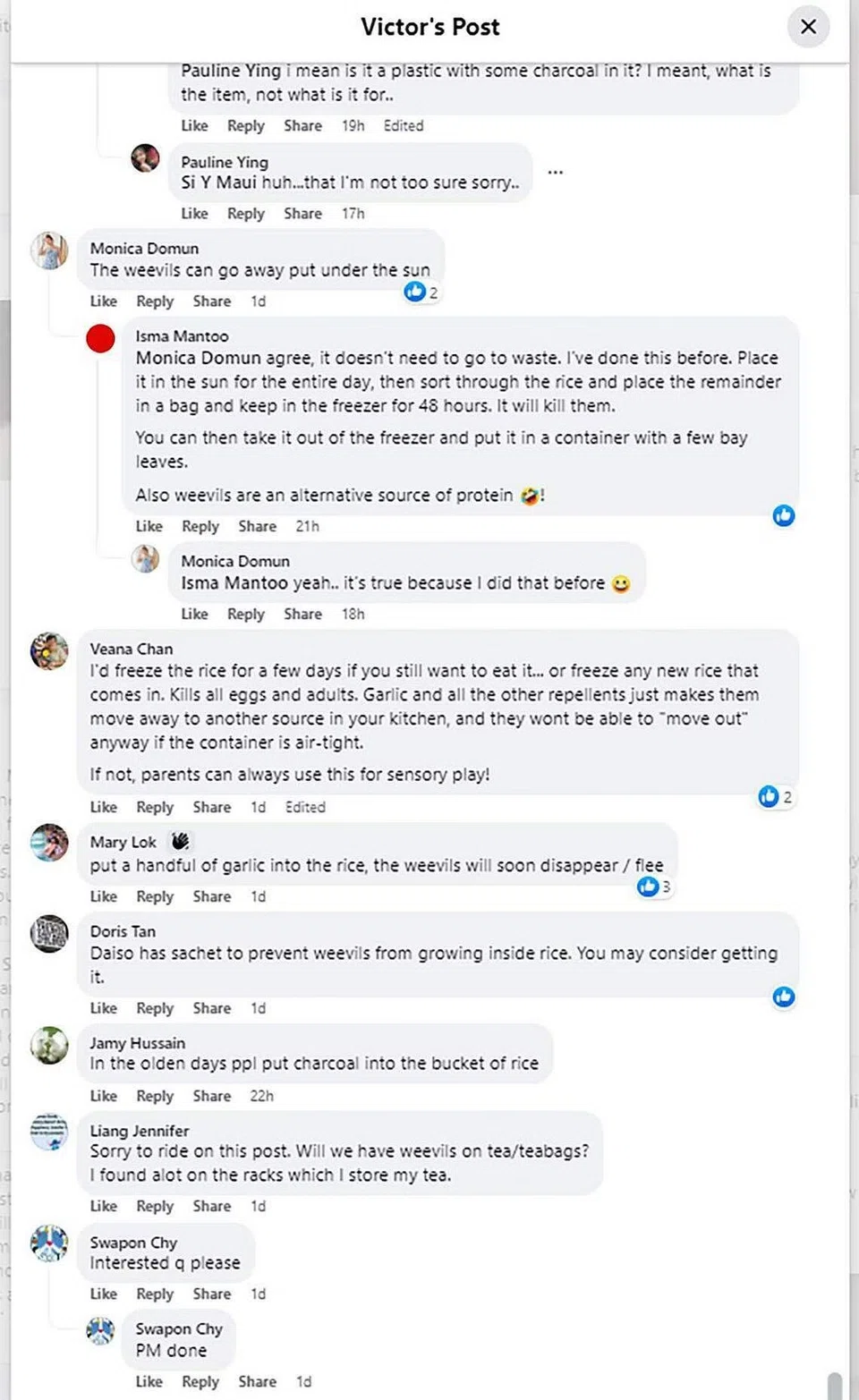Click the reaction count on Veana Chan's comment

tap(775, 797)
